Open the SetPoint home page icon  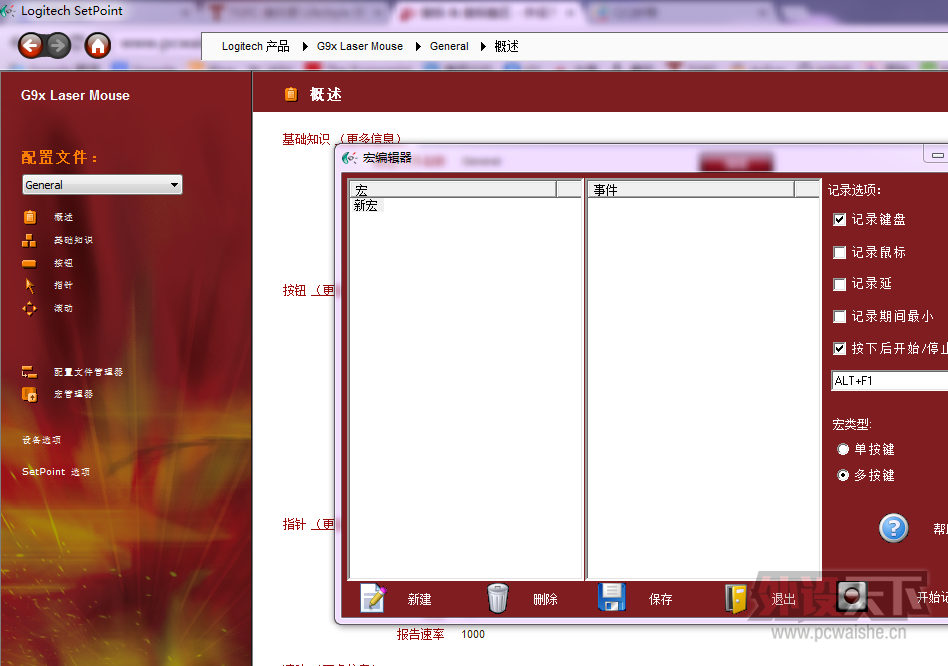(x=97, y=45)
